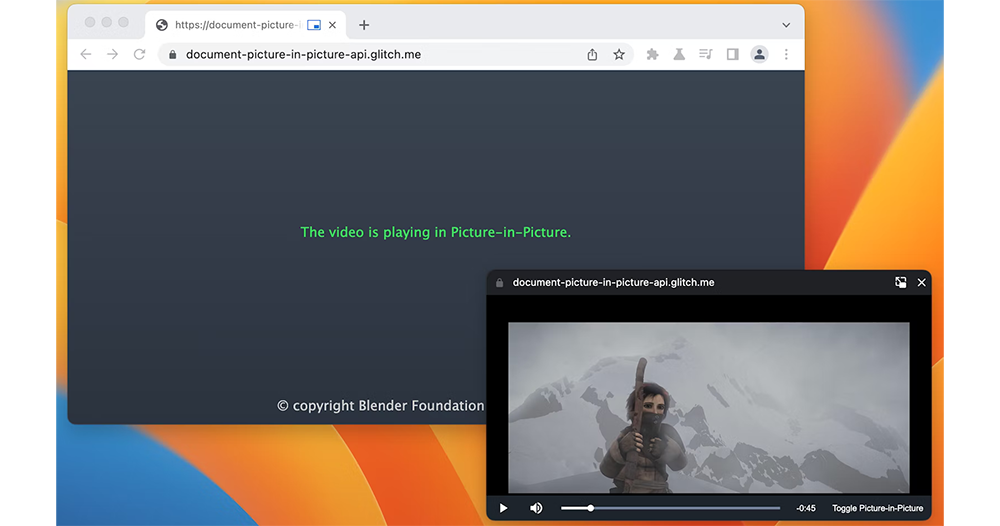
Task: Click the lock icon in the PiP title bar
Action: [499, 282]
